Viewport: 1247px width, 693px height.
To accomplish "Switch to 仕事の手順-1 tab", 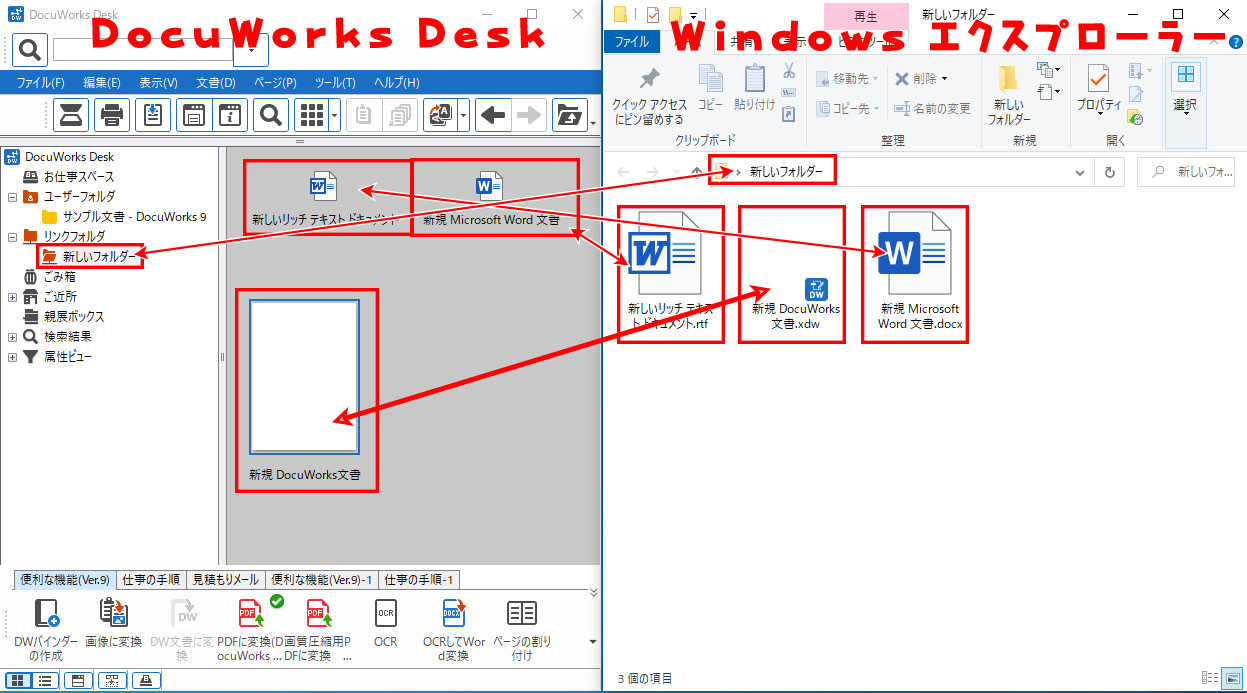I will tap(420, 579).
